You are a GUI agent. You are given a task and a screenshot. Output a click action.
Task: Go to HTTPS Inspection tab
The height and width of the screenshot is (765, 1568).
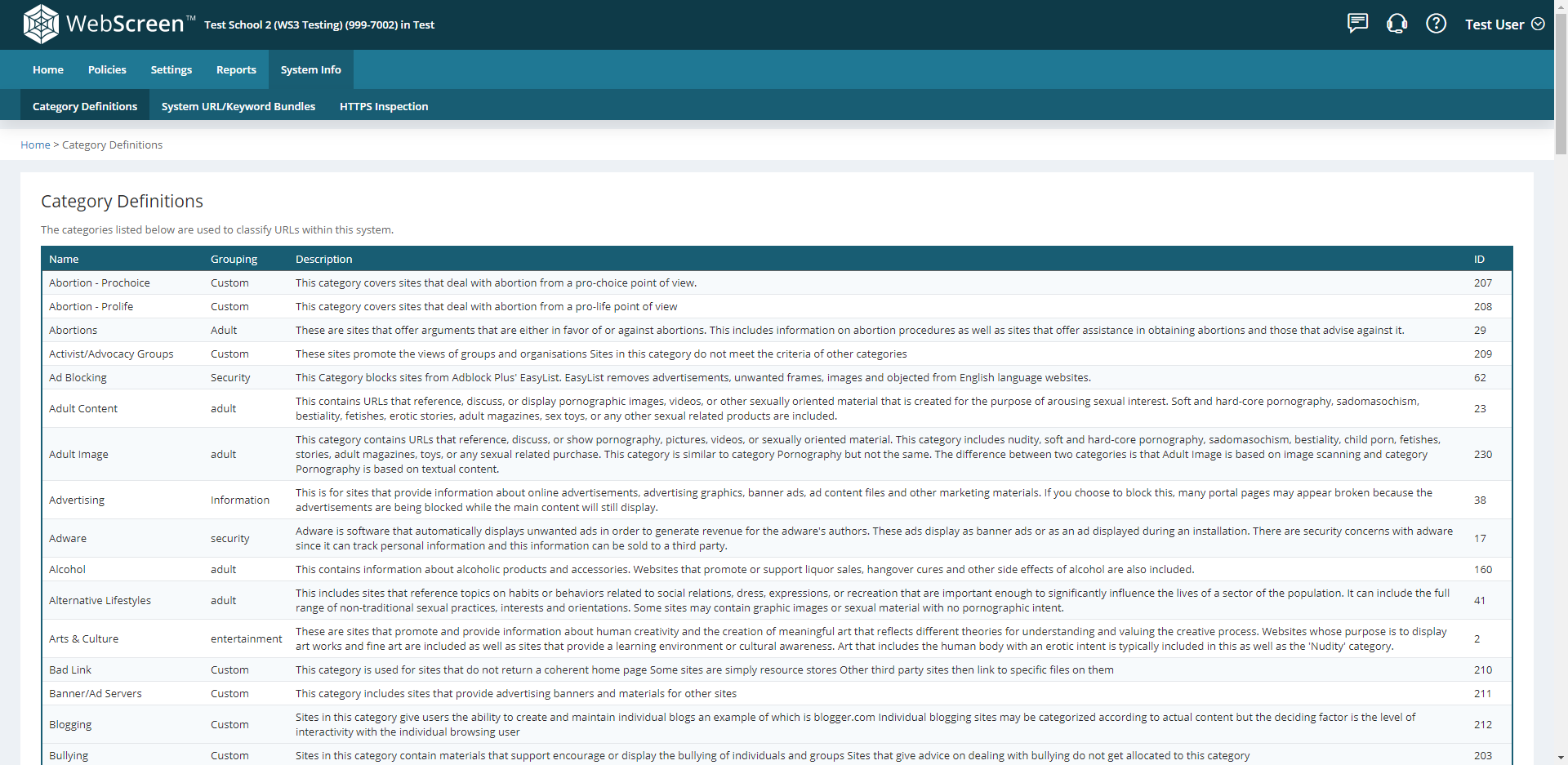[x=383, y=107]
